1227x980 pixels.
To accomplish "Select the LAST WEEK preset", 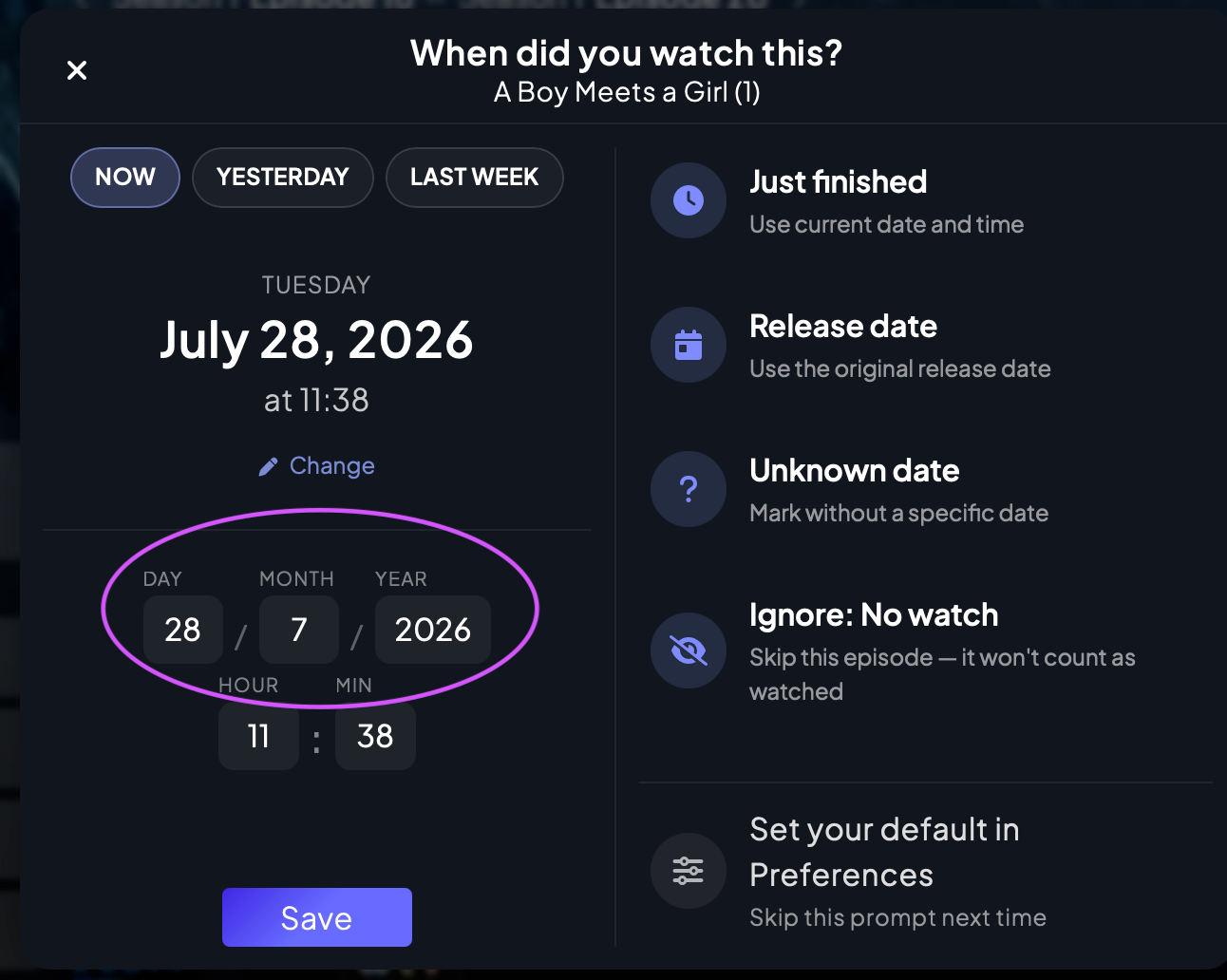I will pyautogui.click(x=475, y=178).
